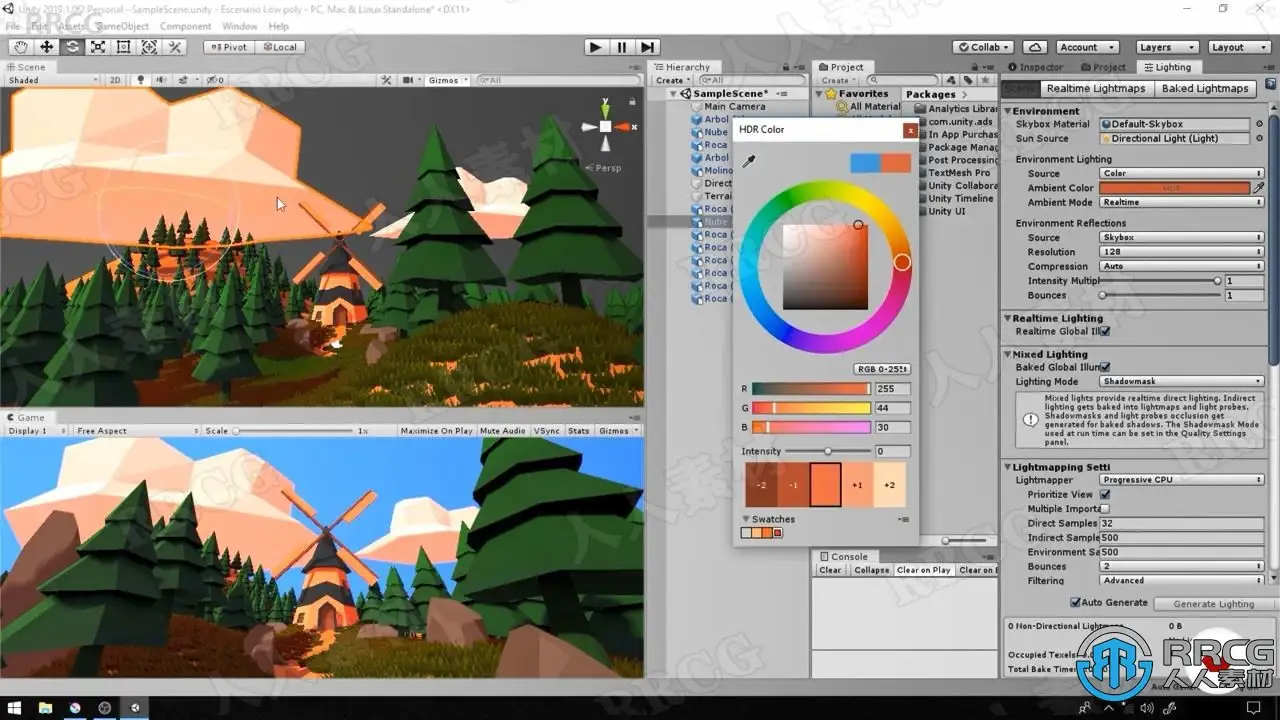
Task: Click the Step frame button
Action: (648, 47)
